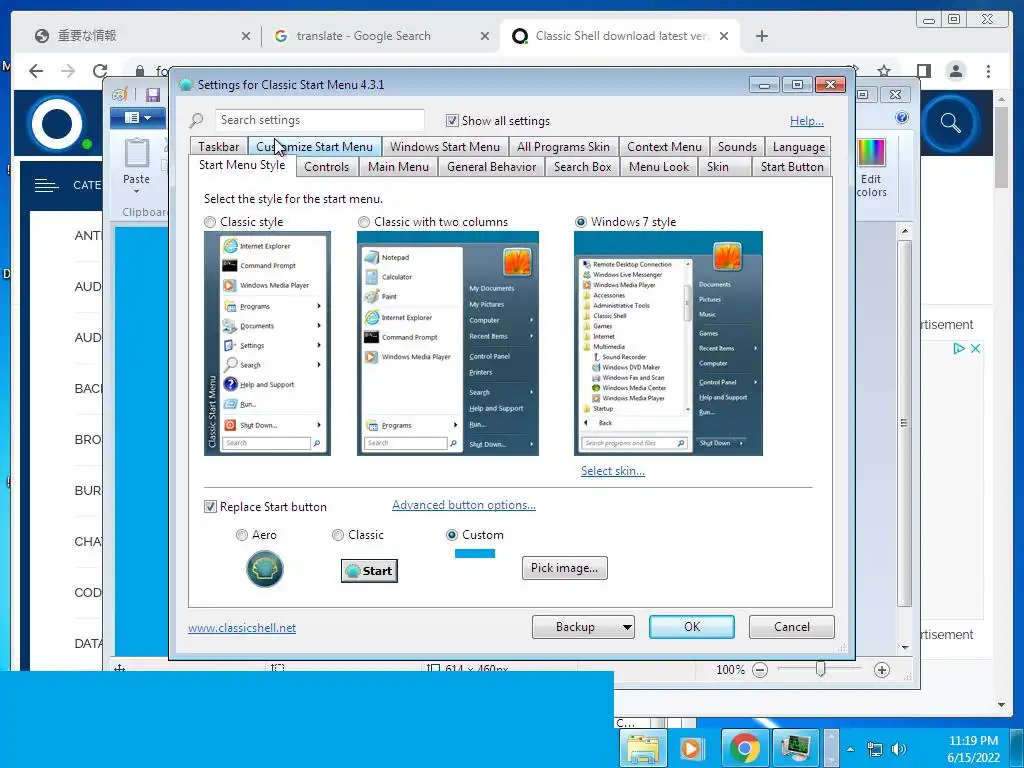Close the translate - Google Search tab
1024x768 pixels.
[485, 36]
